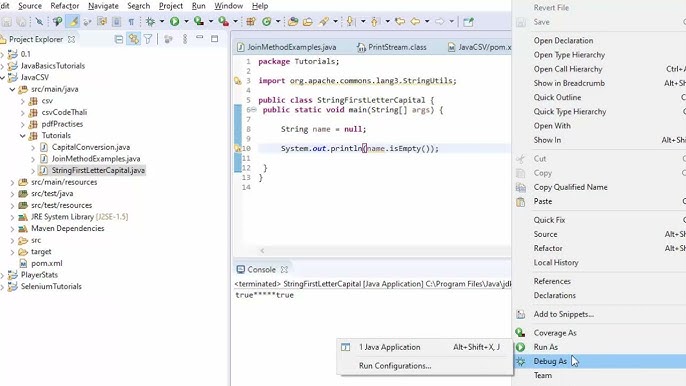Expand the Maven Dependencies node
This screenshot has width=686, height=386.
(12, 228)
